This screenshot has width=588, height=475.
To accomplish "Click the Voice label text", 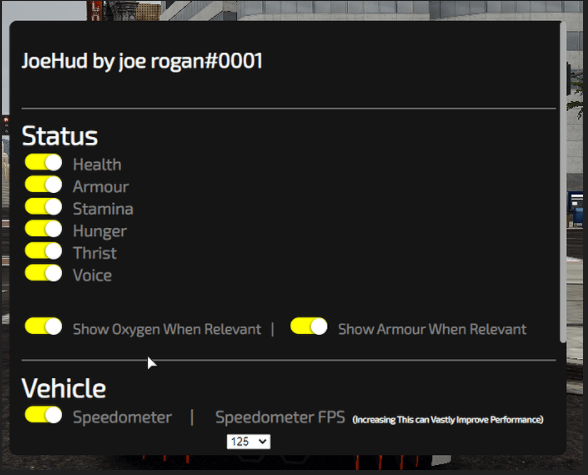I will tap(92, 275).
